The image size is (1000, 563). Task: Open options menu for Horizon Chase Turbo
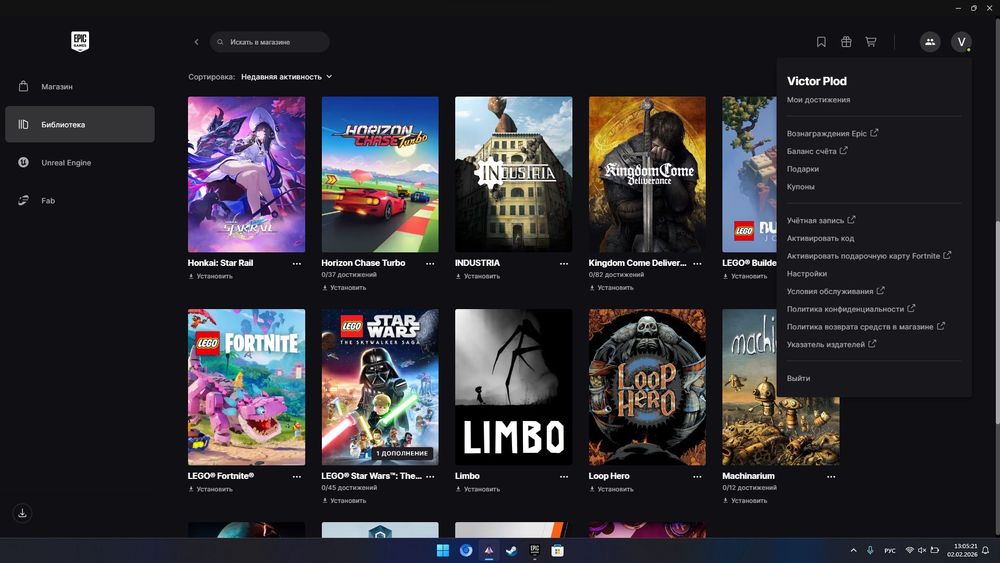430,263
